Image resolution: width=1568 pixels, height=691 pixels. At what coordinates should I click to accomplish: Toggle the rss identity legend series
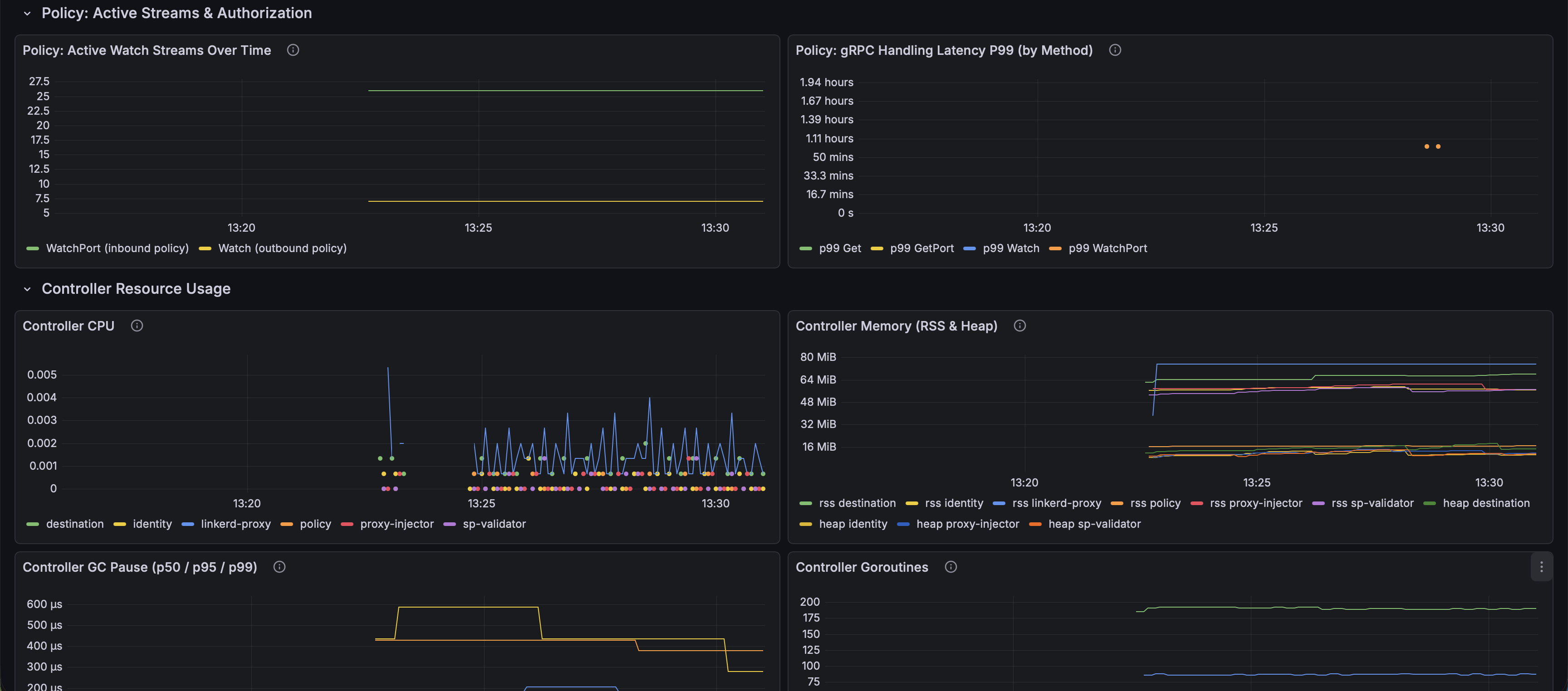pyautogui.click(x=954, y=503)
